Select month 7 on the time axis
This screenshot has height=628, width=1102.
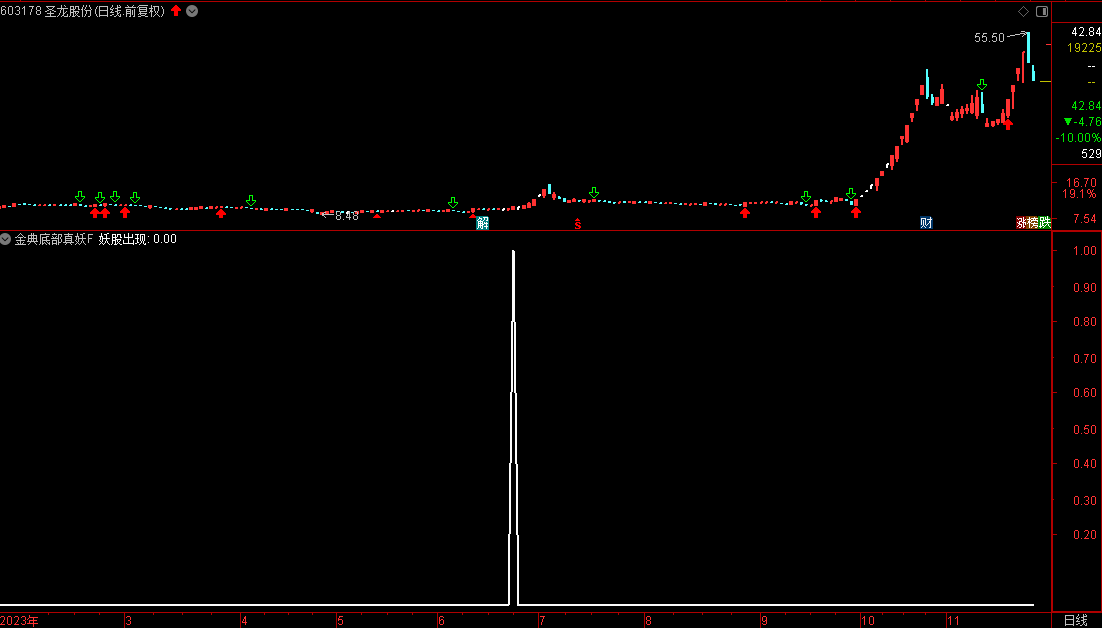point(542,621)
